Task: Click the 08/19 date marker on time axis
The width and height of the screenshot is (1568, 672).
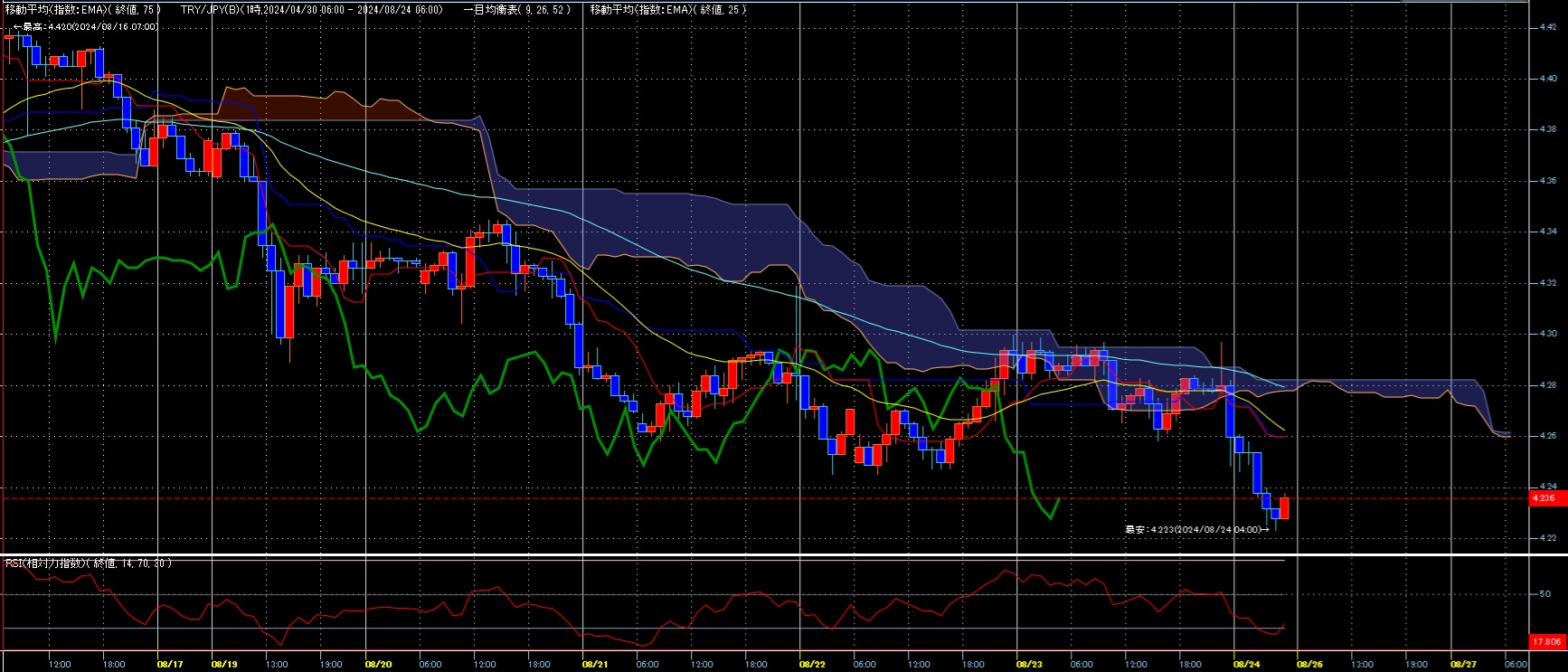Action: tap(224, 664)
